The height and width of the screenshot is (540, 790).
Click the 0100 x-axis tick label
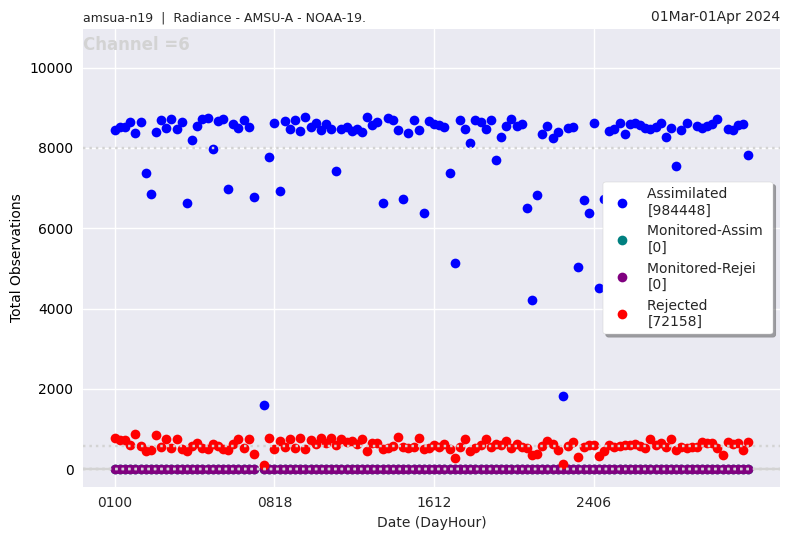coord(115,502)
